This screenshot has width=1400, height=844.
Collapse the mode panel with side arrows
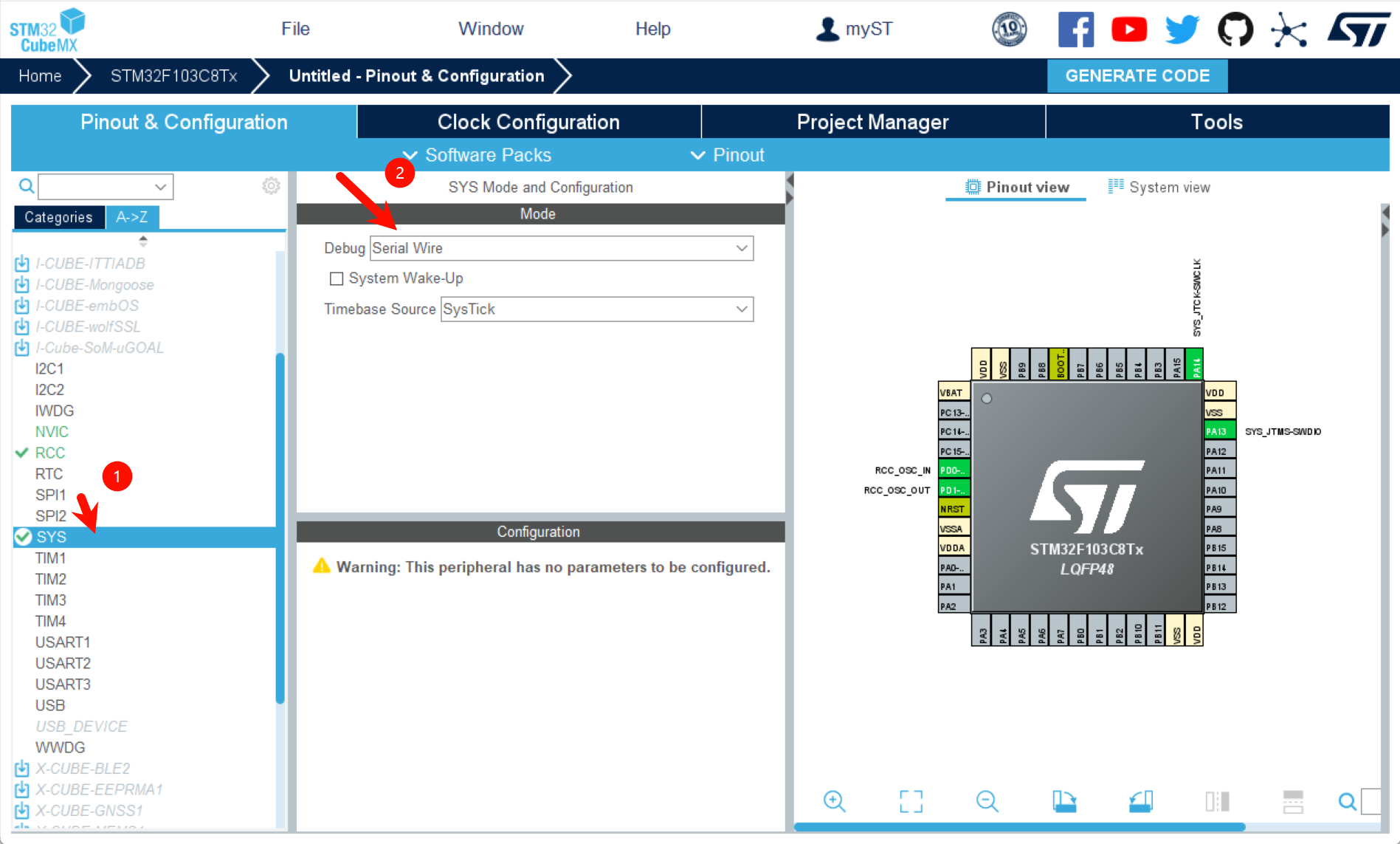790,189
